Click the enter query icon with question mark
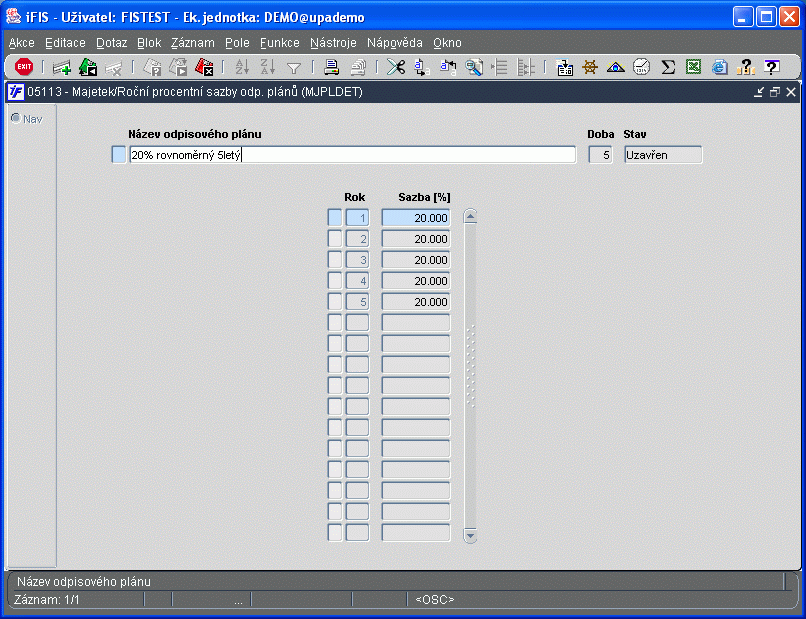806x619 pixels. (152, 67)
